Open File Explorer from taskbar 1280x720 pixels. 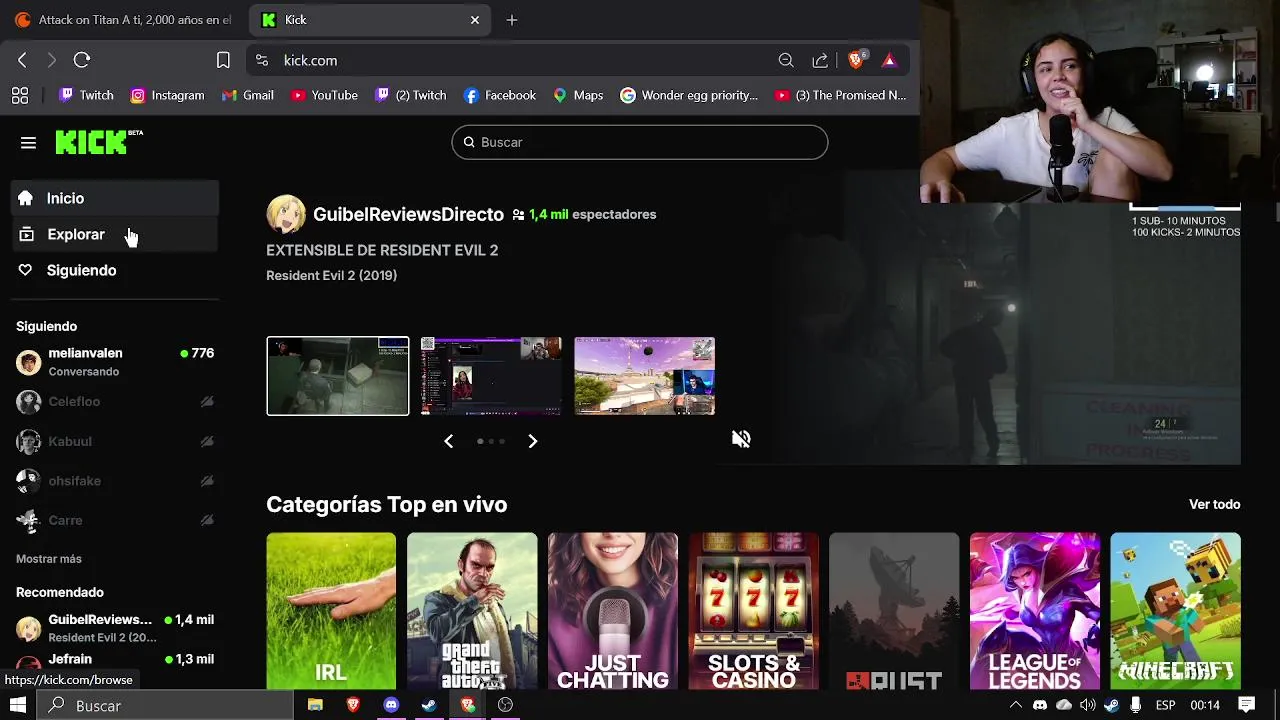(x=315, y=705)
